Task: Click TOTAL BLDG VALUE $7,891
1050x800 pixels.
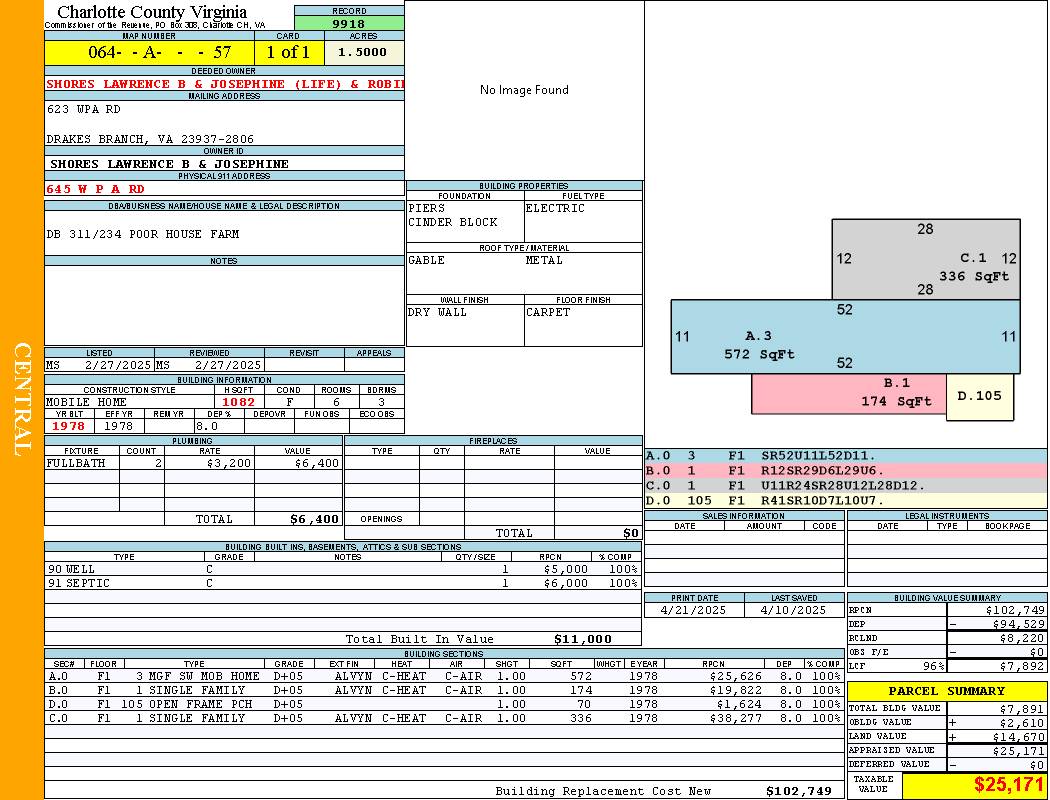Action: tap(1022, 709)
